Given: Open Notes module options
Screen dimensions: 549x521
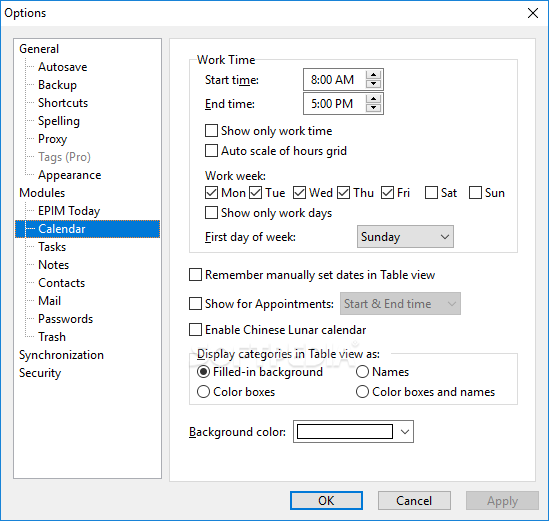Looking at the screenshot, I should [54, 265].
